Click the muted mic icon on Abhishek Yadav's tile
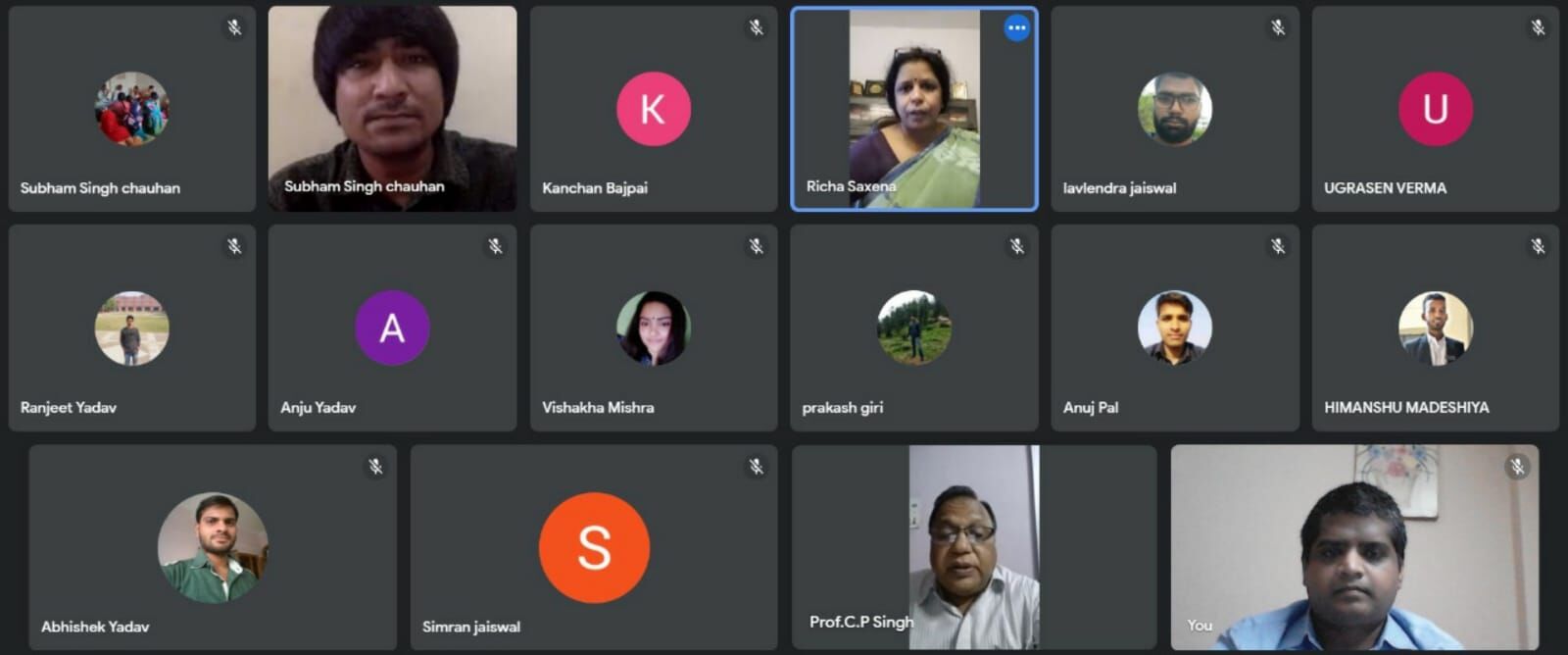Image resolution: width=1568 pixels, height=655 pixels. click(374, 467)
